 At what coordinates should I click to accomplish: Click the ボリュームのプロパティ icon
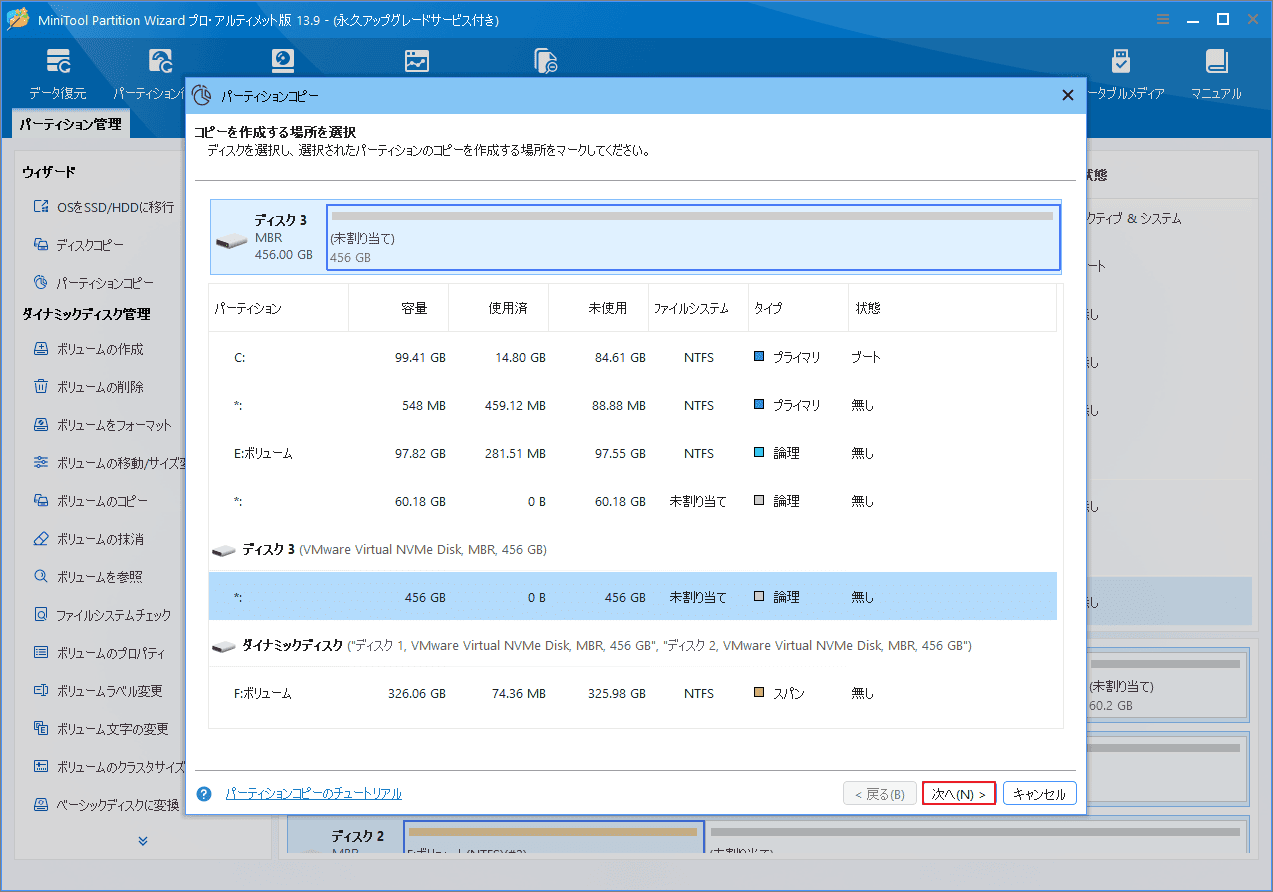click(x=41, y=653)
